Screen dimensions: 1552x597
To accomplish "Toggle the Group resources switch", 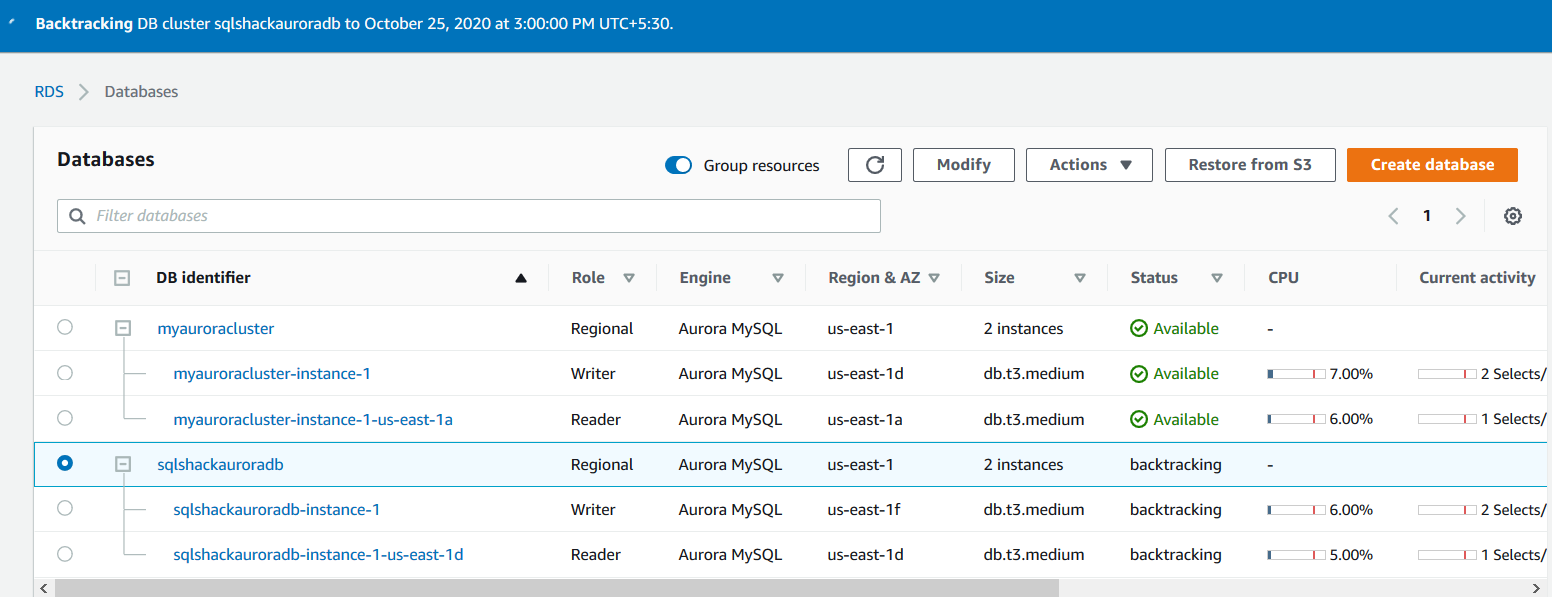I will (x=678, y=166).
